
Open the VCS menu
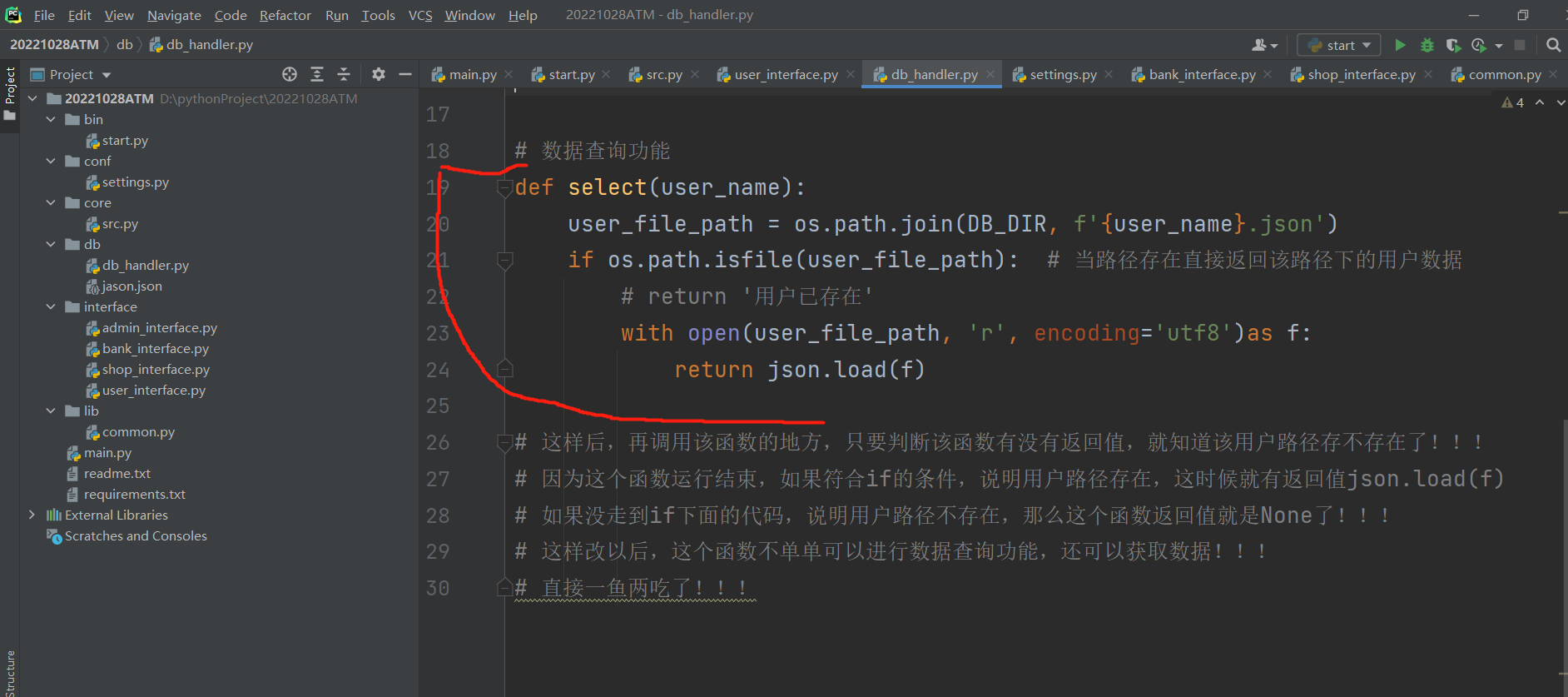(x=420, y=15)
